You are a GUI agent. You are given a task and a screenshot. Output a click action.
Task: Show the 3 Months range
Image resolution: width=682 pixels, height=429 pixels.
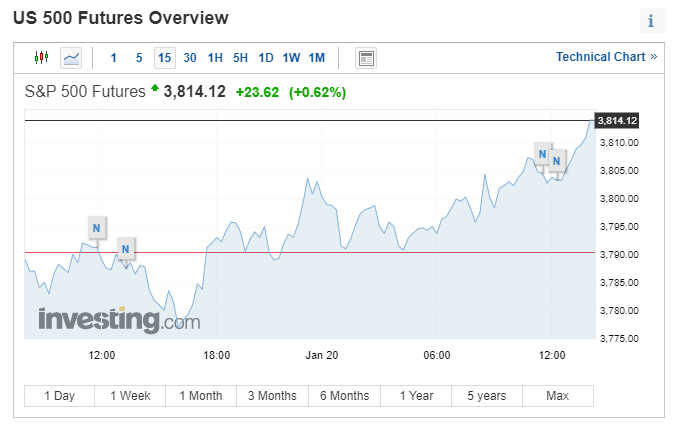(272, 396)
